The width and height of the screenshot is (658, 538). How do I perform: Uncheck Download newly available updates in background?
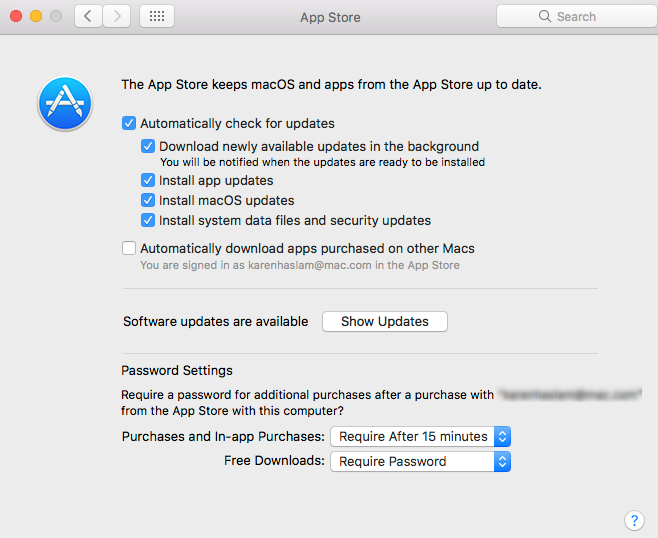pos(148,146)
